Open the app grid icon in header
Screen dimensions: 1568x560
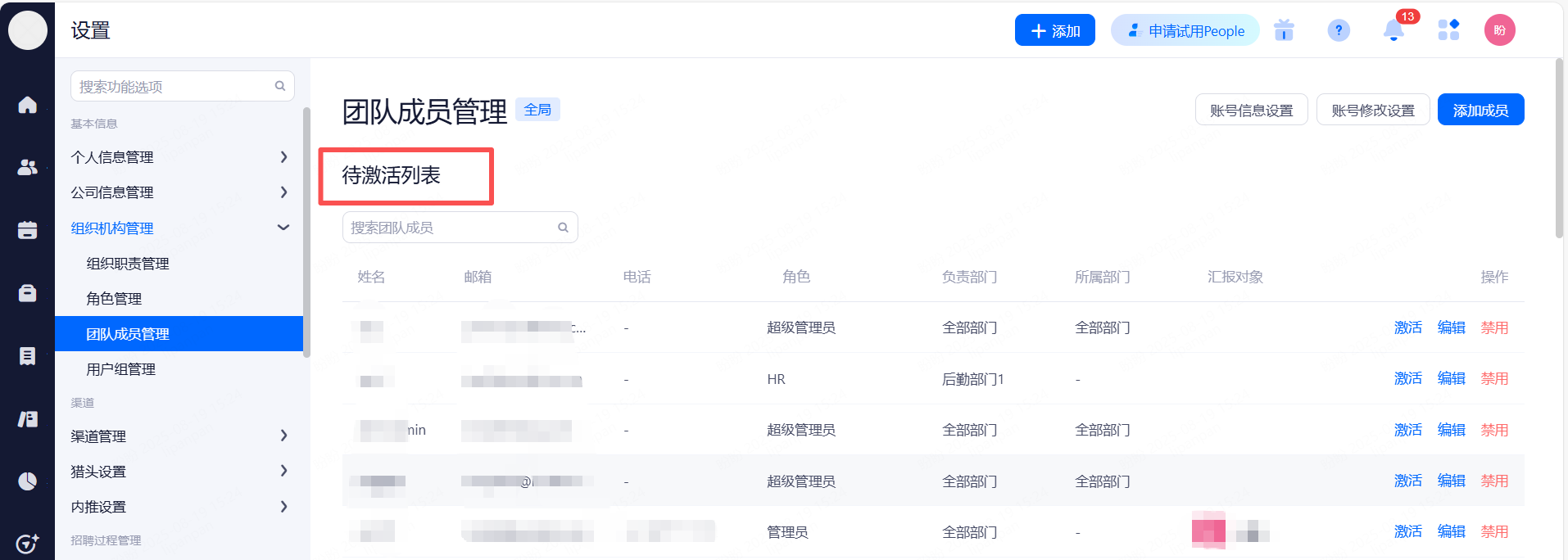pos(1448,30)
